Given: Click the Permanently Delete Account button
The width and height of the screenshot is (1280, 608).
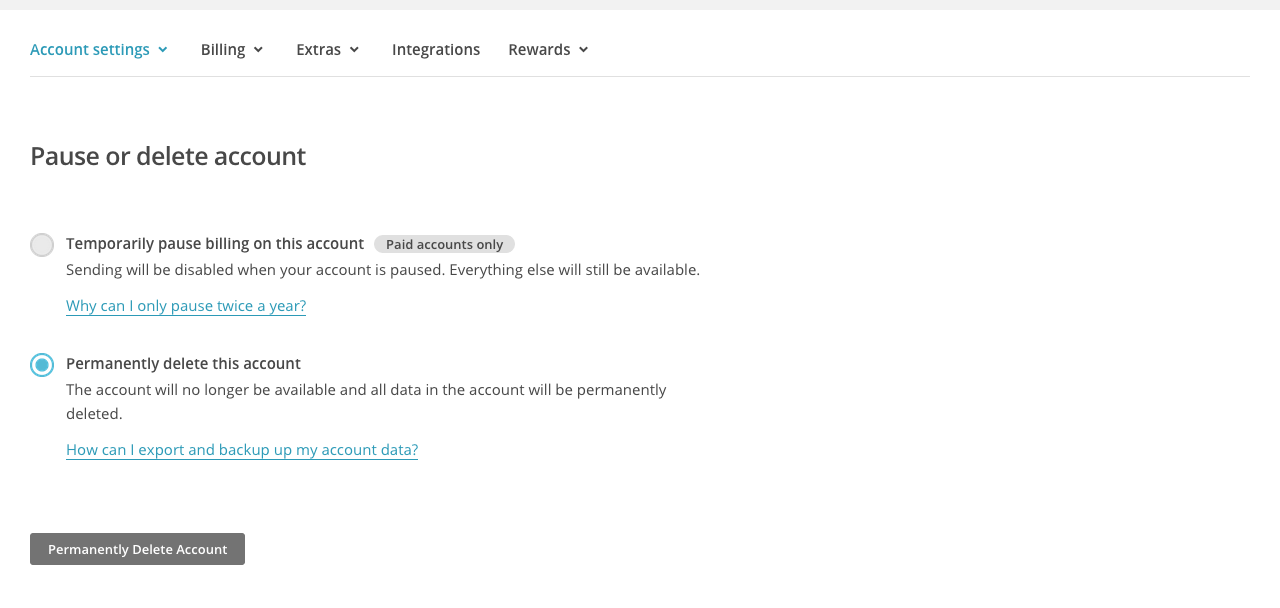Looking at the screenshot, I should coord(137,549).
